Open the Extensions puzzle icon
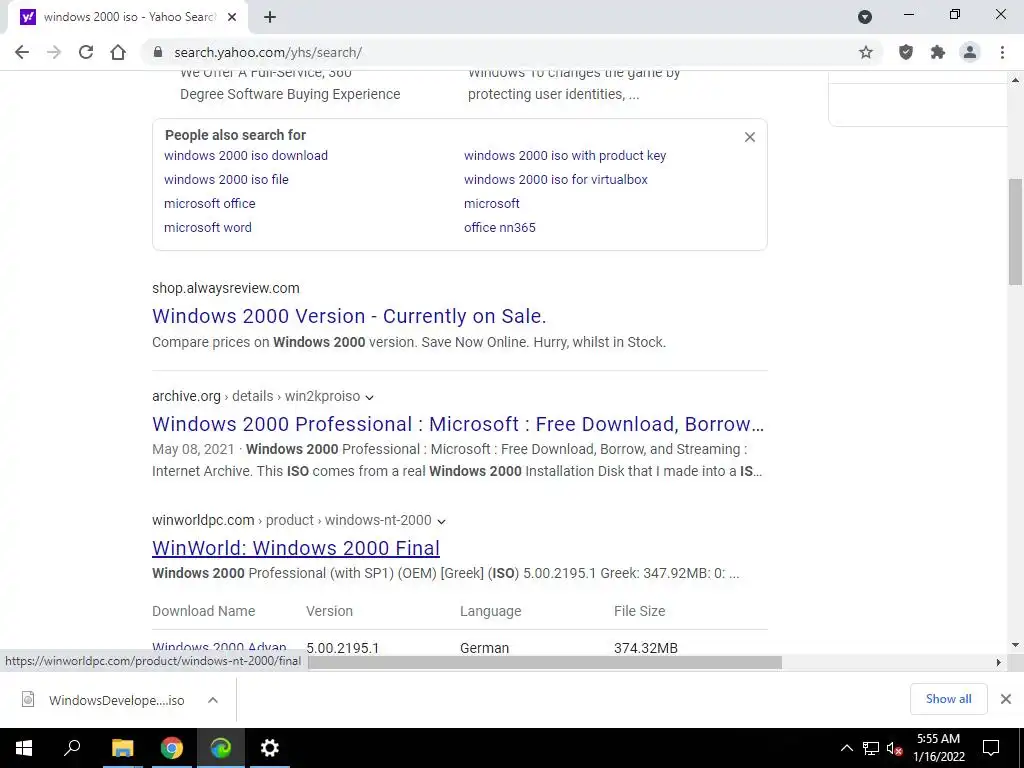This screenshot has height=768, width=1024. pos(938,52)
